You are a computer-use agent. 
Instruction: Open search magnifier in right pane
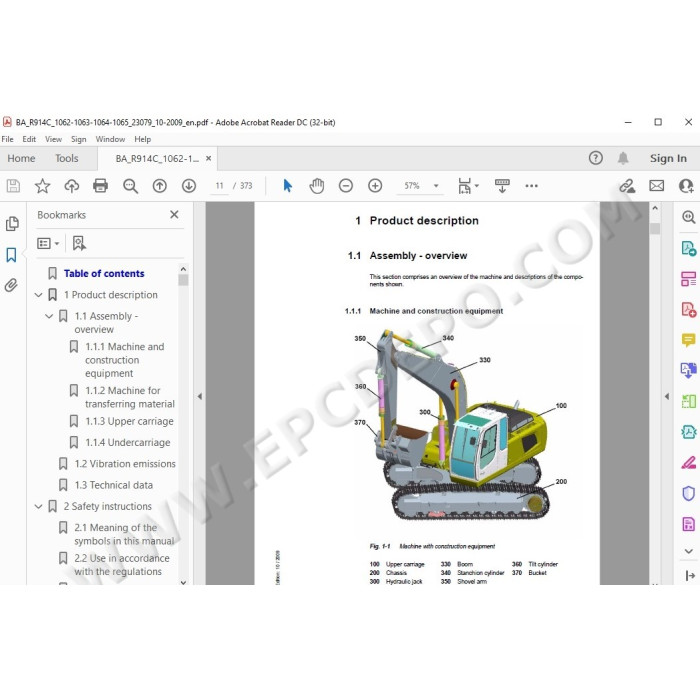688,217
